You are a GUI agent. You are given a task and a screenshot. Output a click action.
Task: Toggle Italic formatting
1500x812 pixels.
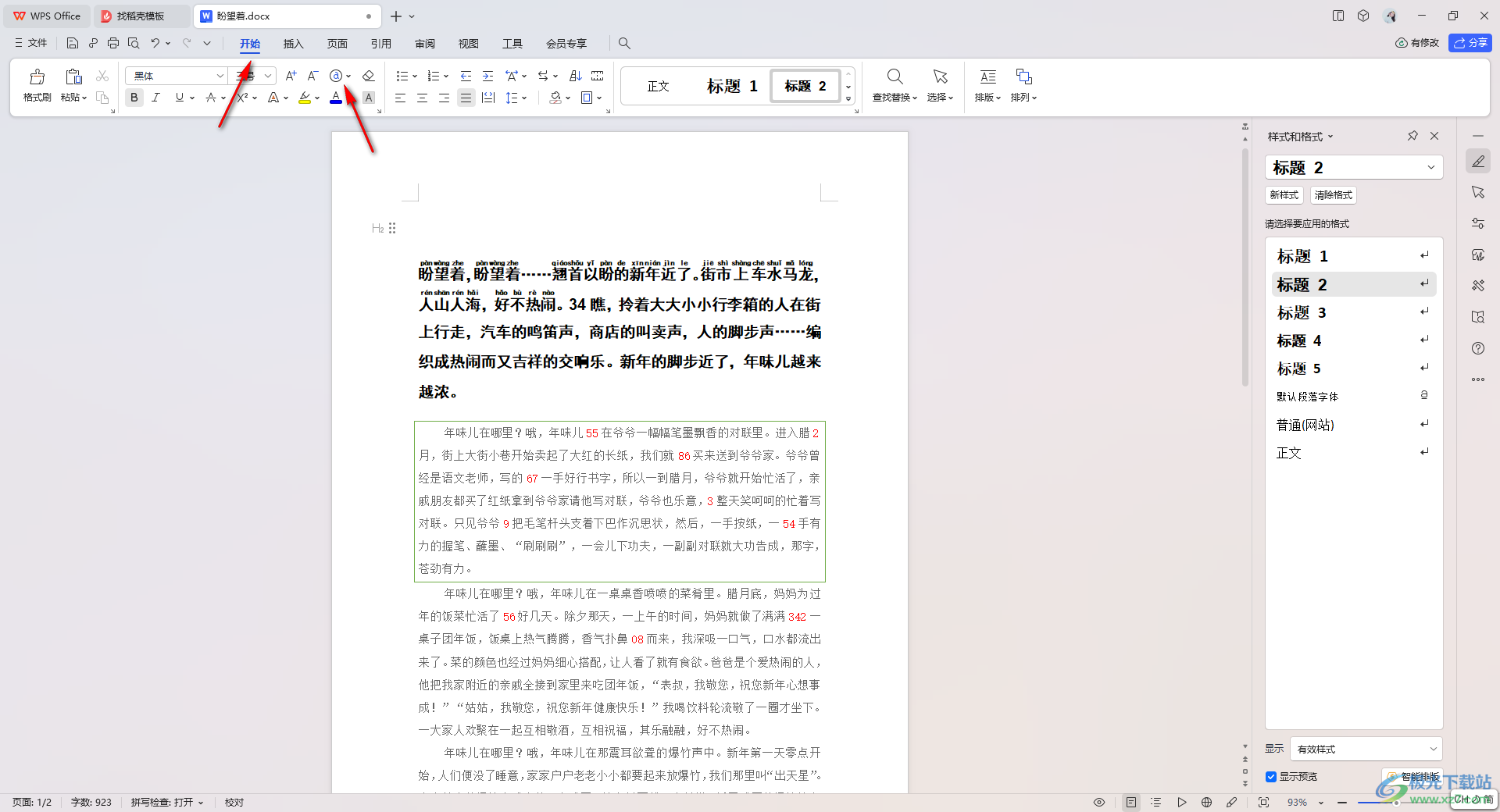click(156, 98)
